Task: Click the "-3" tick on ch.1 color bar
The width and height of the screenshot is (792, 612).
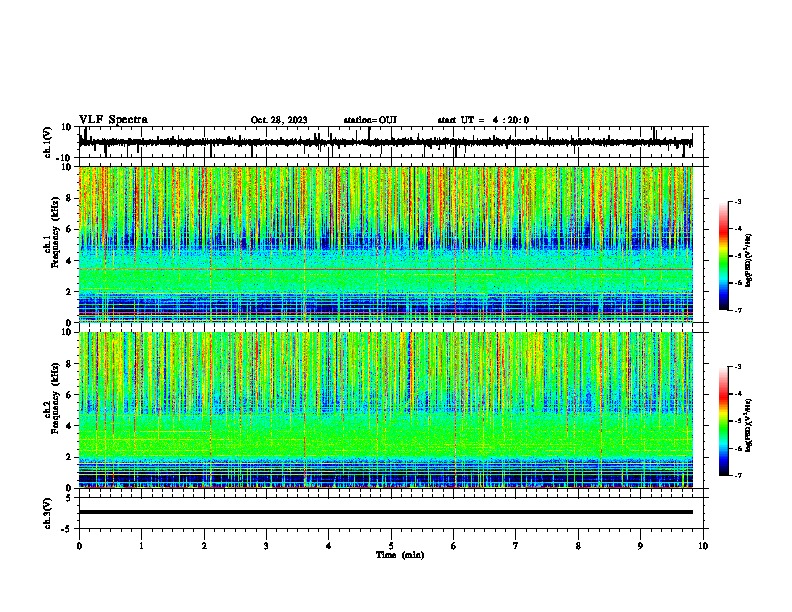Action: (x=738, y=201)
